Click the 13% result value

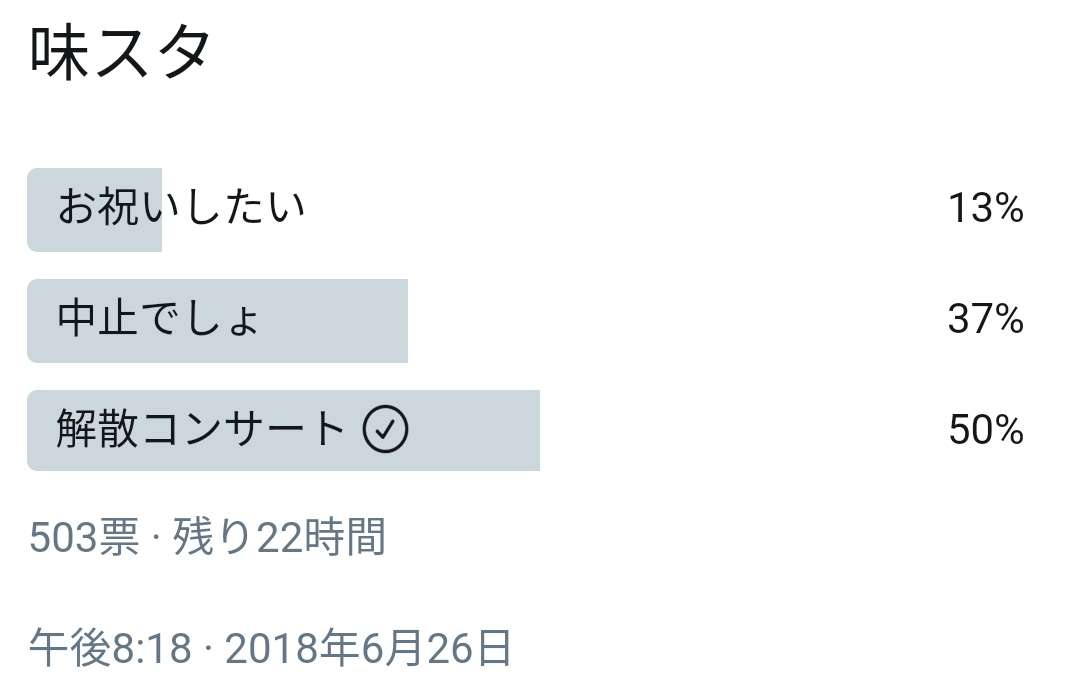tap(986, 208)
